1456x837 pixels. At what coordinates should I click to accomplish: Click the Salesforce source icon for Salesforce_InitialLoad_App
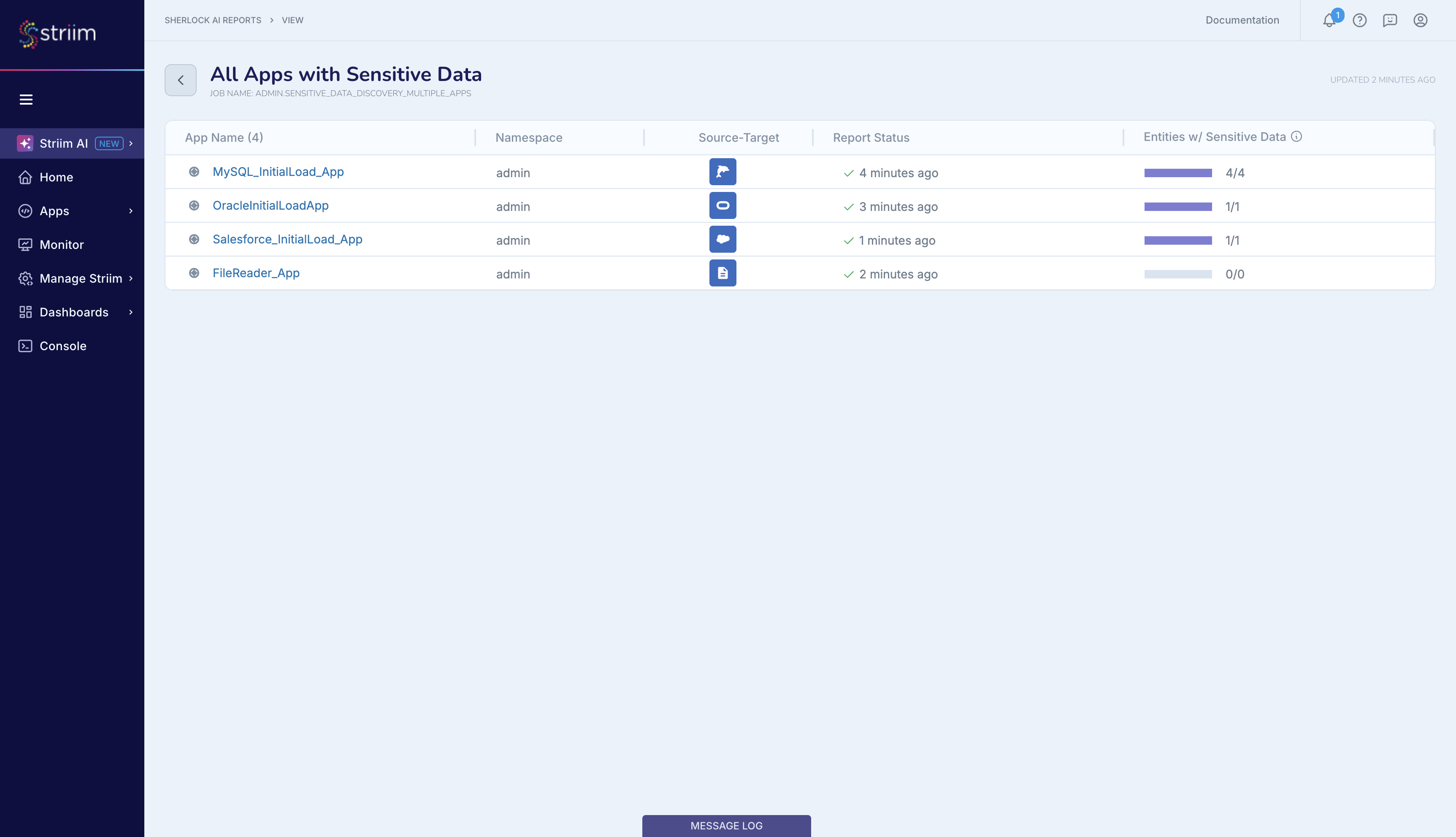[x=722, y=239]
